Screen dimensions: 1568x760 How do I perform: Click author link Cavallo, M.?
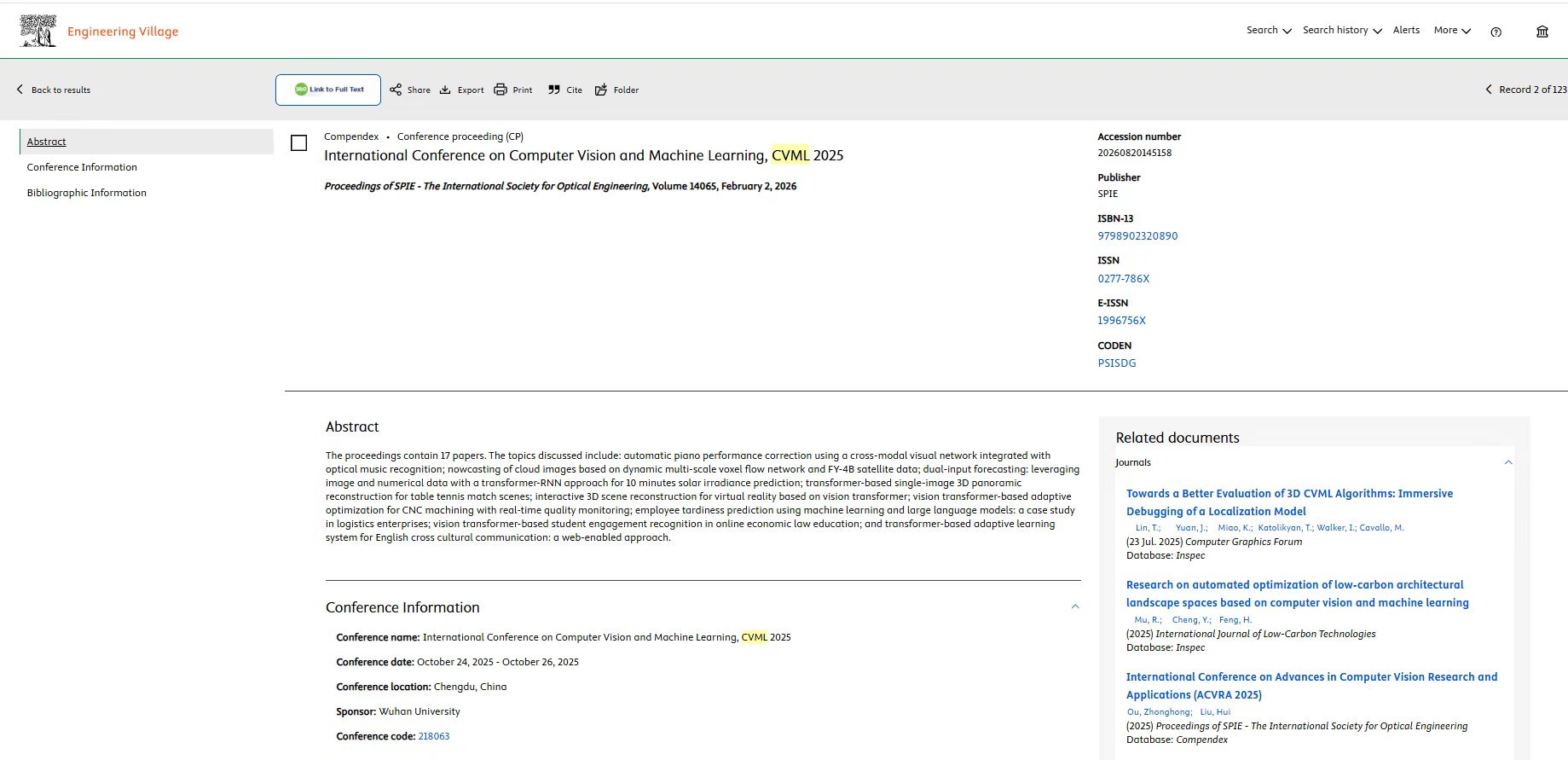(1381, 528)
